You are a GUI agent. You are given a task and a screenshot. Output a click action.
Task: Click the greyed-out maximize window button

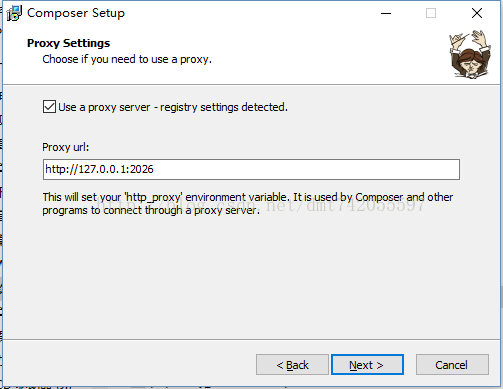tap(431, 13)
